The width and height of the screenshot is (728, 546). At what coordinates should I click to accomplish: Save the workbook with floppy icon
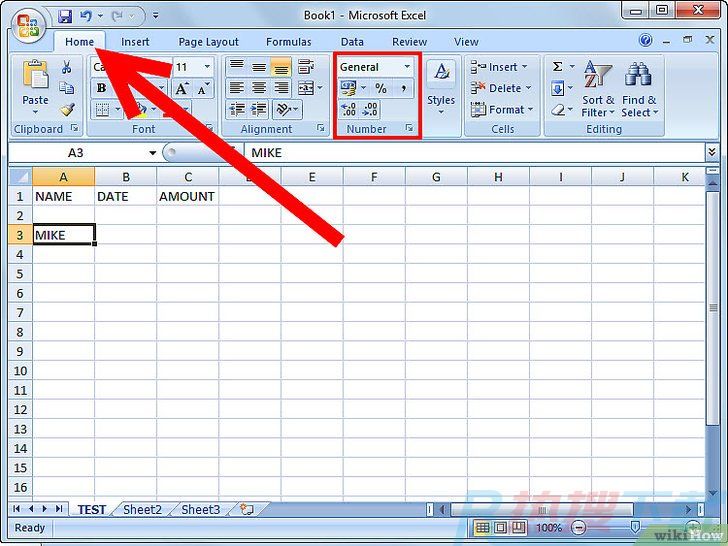pos(65,16)
